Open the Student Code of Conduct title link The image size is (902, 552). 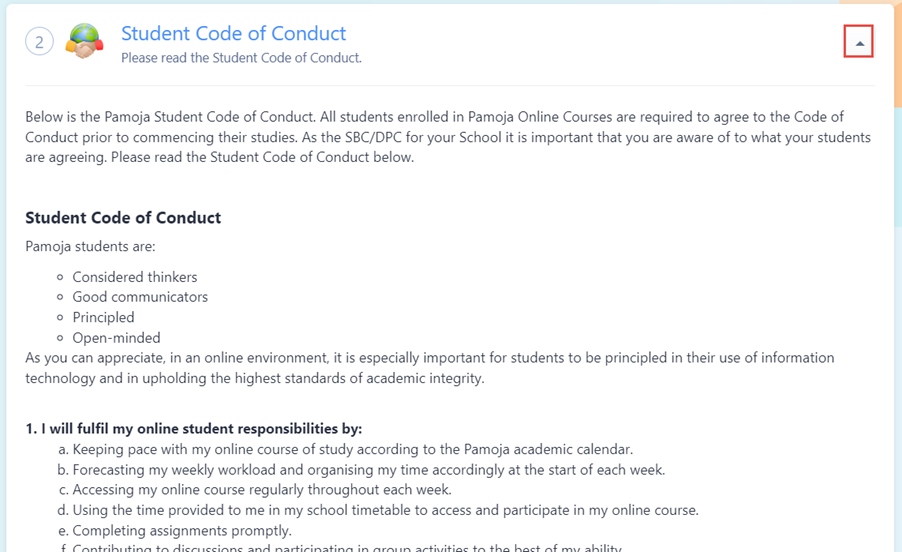tap(233, 33)
